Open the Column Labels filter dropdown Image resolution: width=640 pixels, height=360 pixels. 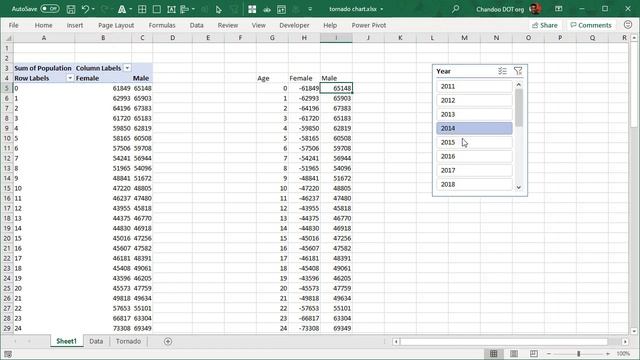coord(127,68)
